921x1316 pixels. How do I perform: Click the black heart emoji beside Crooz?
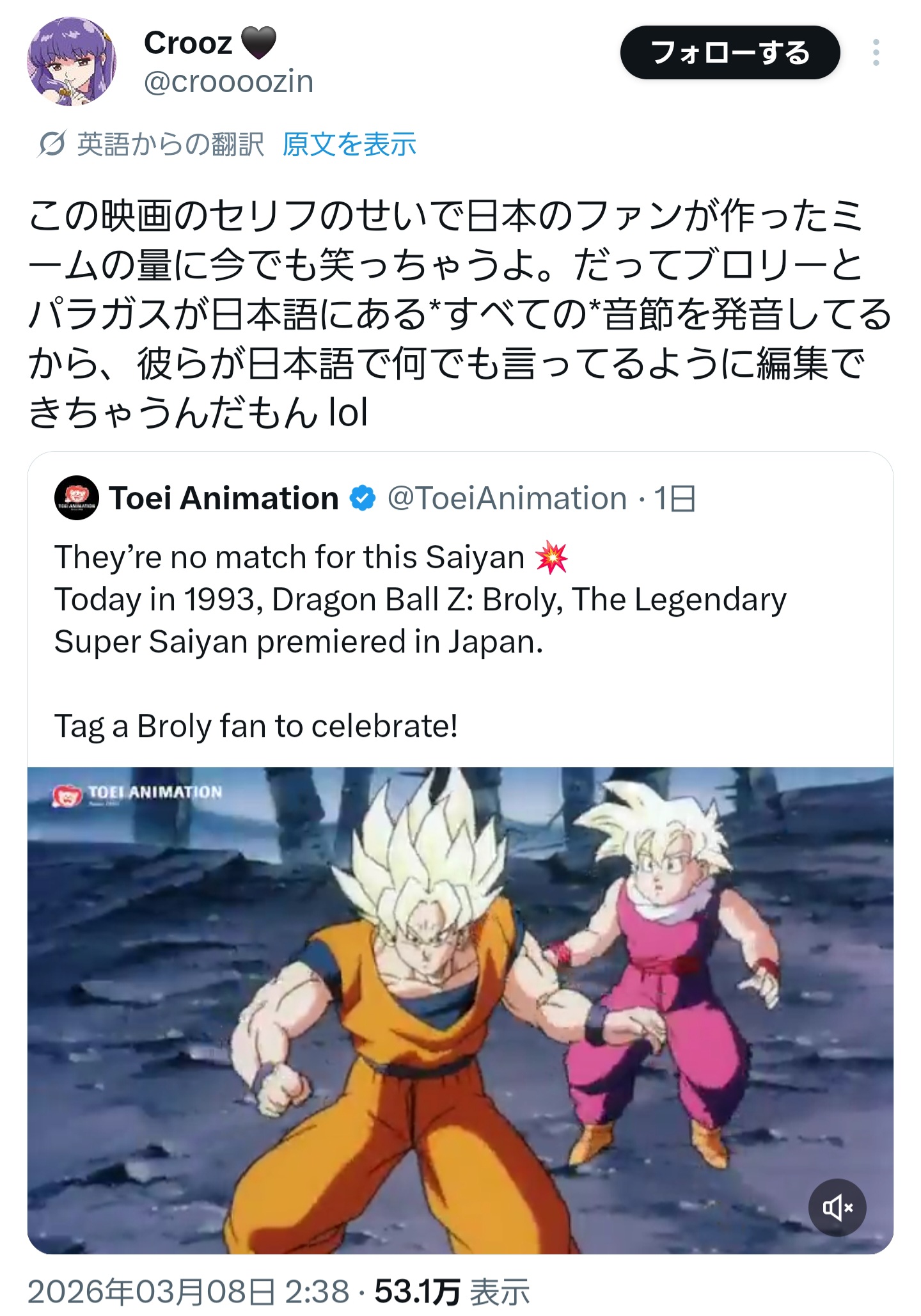point(258,43)
